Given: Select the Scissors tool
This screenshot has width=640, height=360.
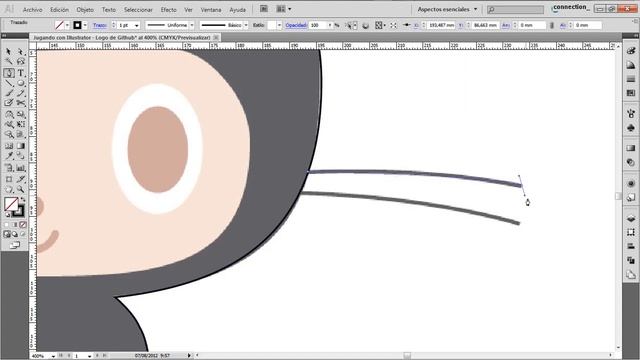Looking at the screenshot, I should click(20, 103).
